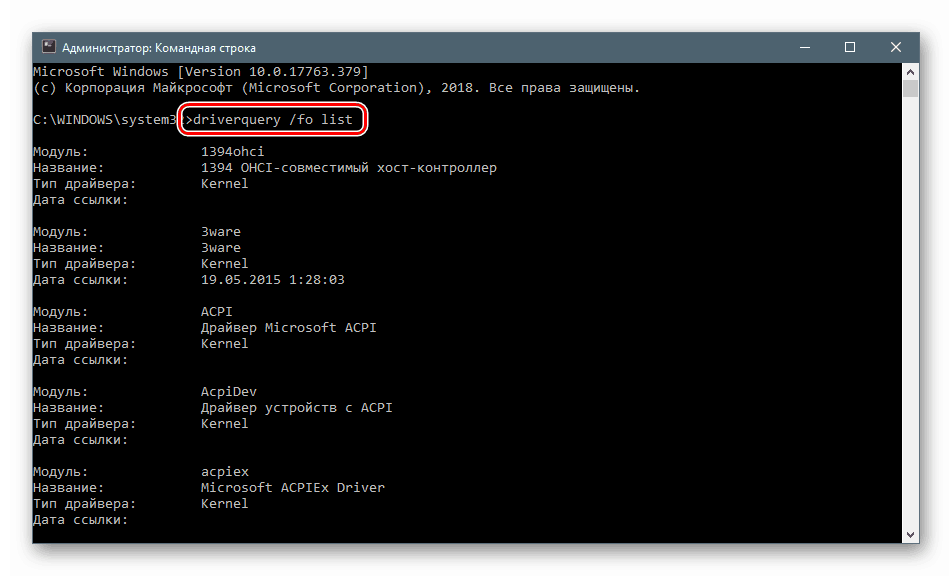
Task: Click the title text 'Администратор: Командная строка'
Action: coord(158,48)
